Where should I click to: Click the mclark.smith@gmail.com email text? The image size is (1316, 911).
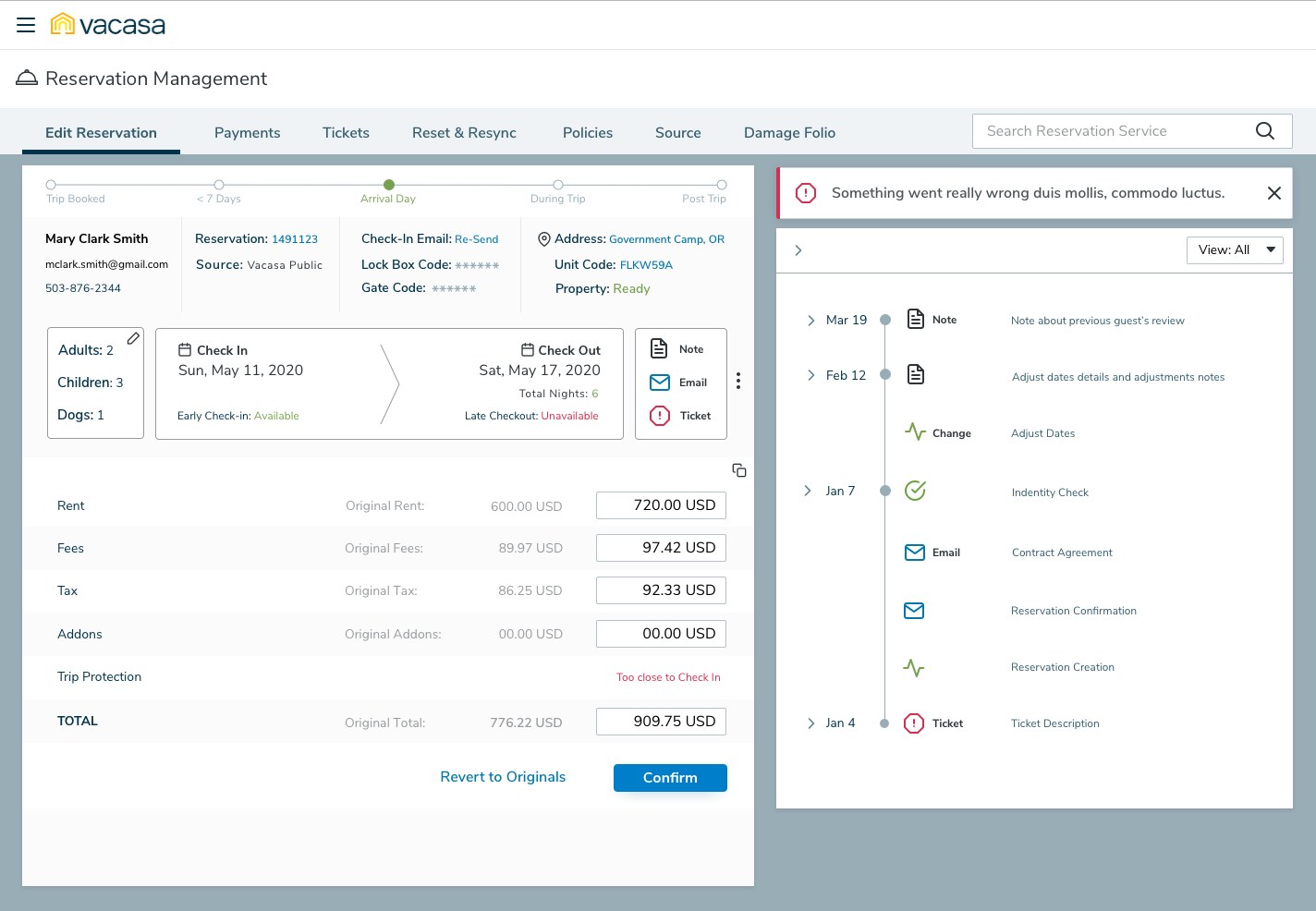pyautogui.click(x=106, y=264)
